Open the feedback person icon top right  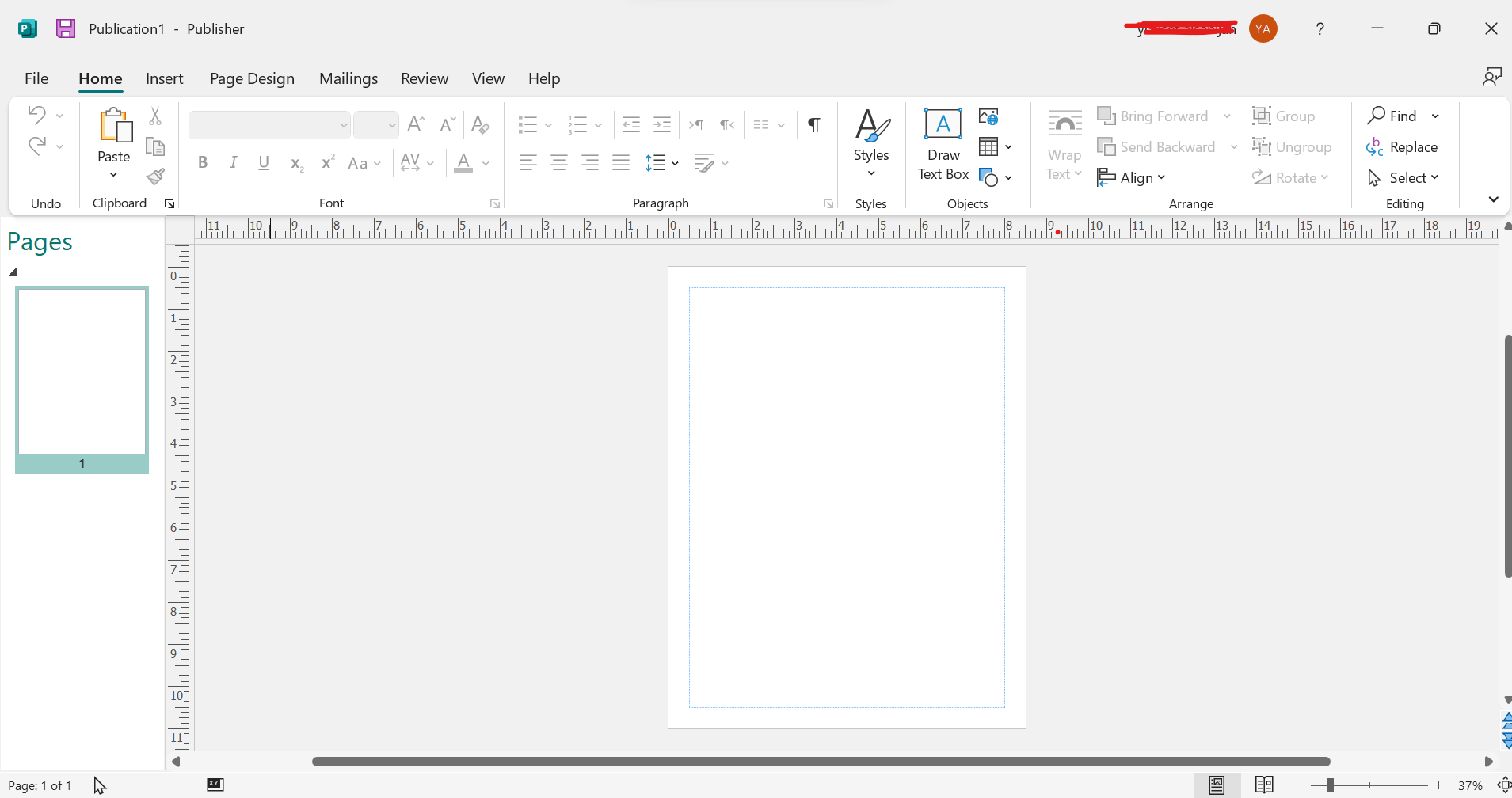click(1492, 77)
